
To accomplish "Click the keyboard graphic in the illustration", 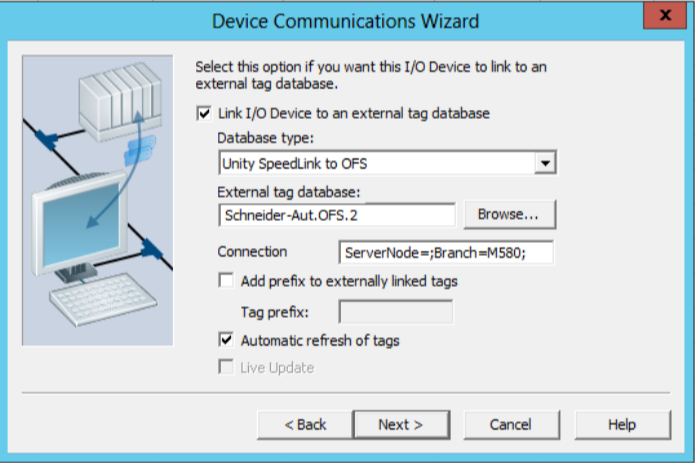I will 103,299.
